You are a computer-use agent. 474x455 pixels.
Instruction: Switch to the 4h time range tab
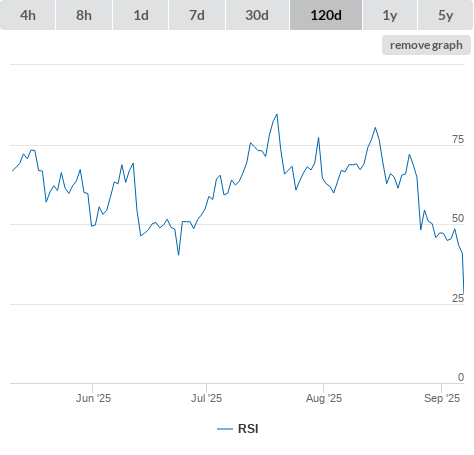pyautogui.click(x=28, y=15)
